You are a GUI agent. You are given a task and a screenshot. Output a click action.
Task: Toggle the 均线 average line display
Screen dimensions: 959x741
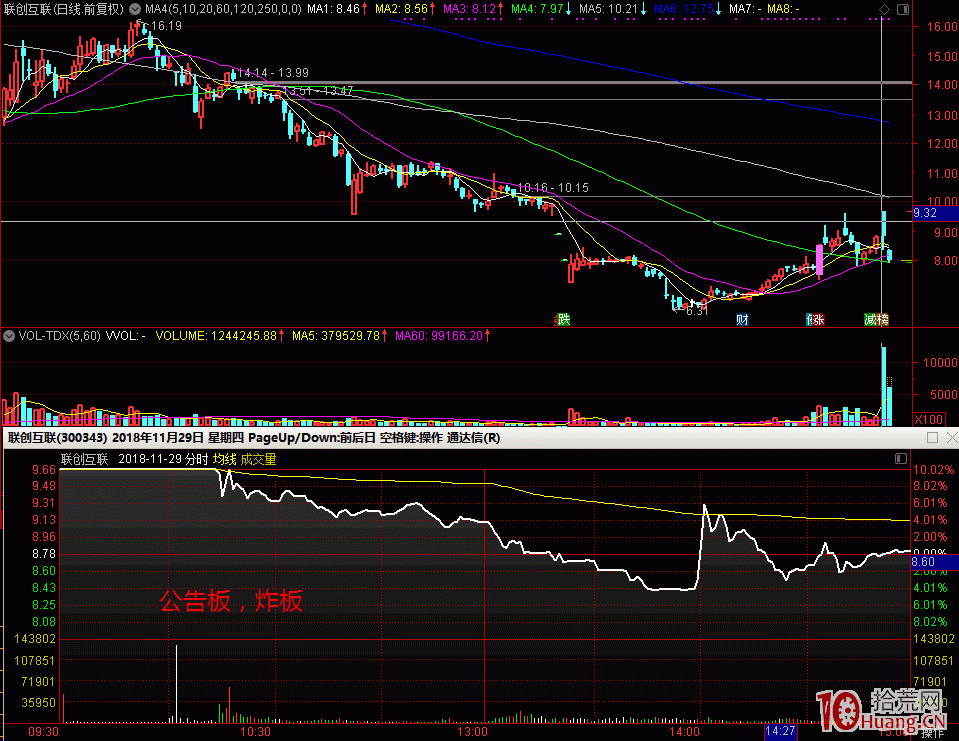(224, 459)
